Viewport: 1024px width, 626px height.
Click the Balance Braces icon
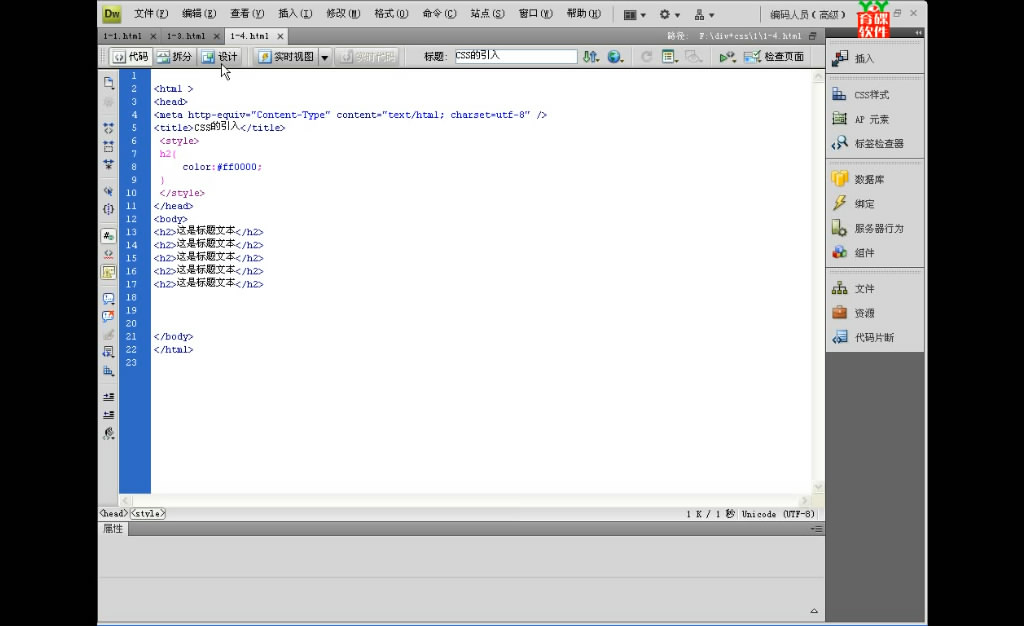click(x=108, y=209)
